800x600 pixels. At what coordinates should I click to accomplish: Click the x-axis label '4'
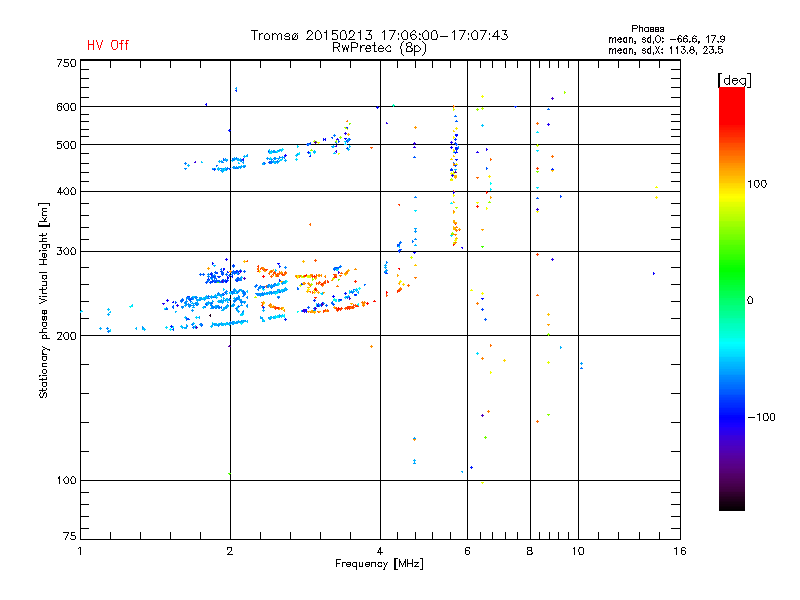pyautogui.click(x=380, y=552)
